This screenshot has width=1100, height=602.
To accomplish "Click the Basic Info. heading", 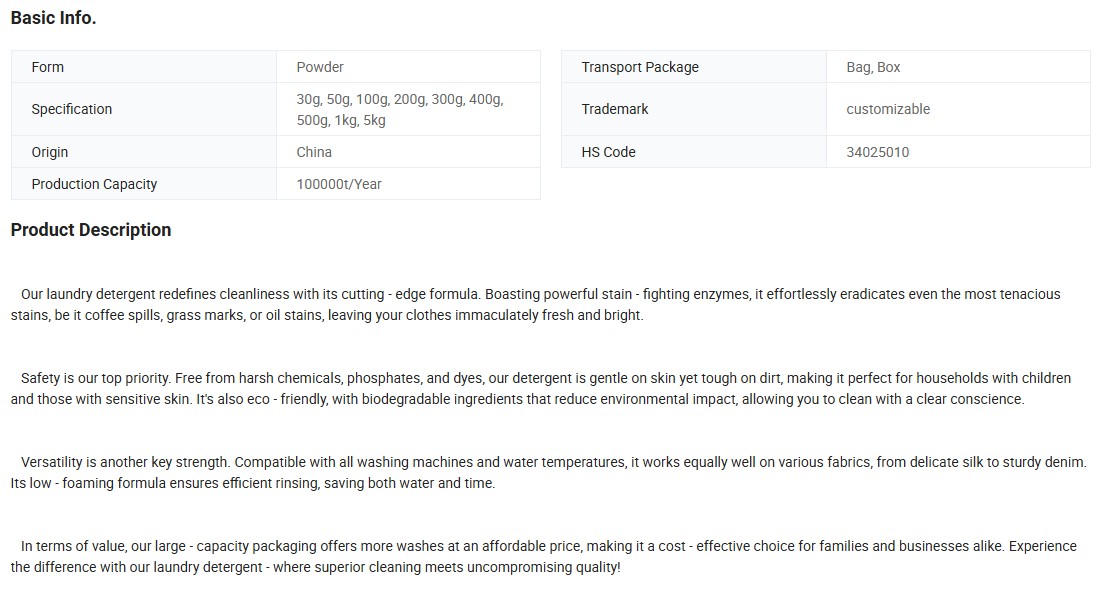I will coord(53,18).
